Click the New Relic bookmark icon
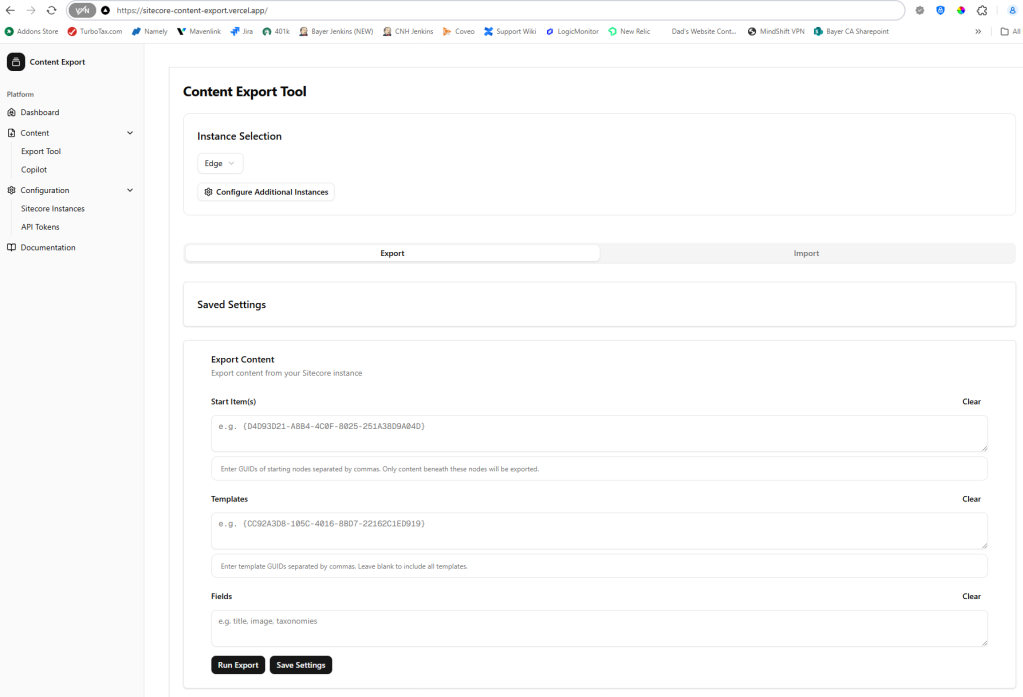1023x697 pixels. click(x=613, y=31)
